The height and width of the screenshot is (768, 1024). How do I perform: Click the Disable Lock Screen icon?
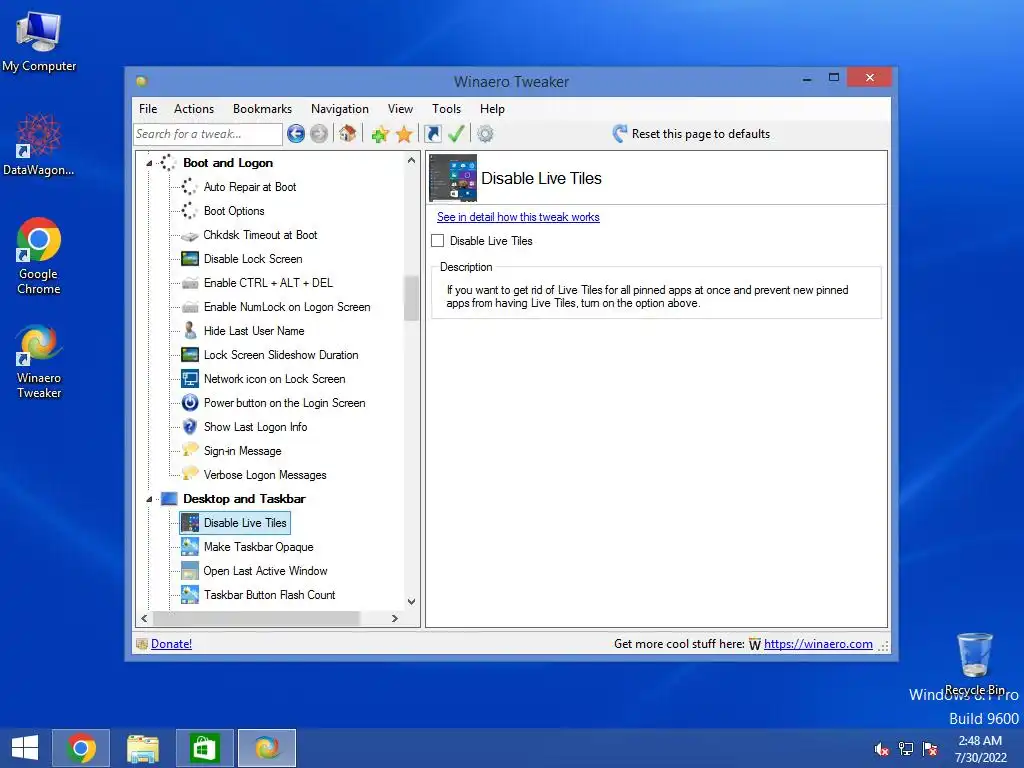(x=189, y=259)
